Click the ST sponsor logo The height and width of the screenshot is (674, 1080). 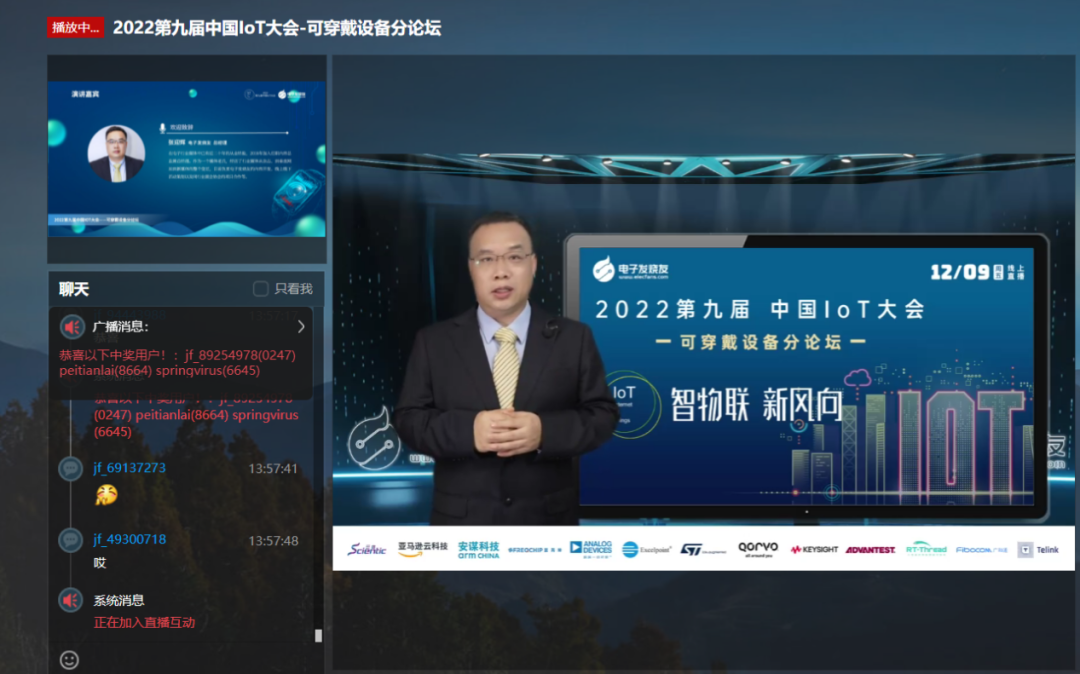[703, 549]
